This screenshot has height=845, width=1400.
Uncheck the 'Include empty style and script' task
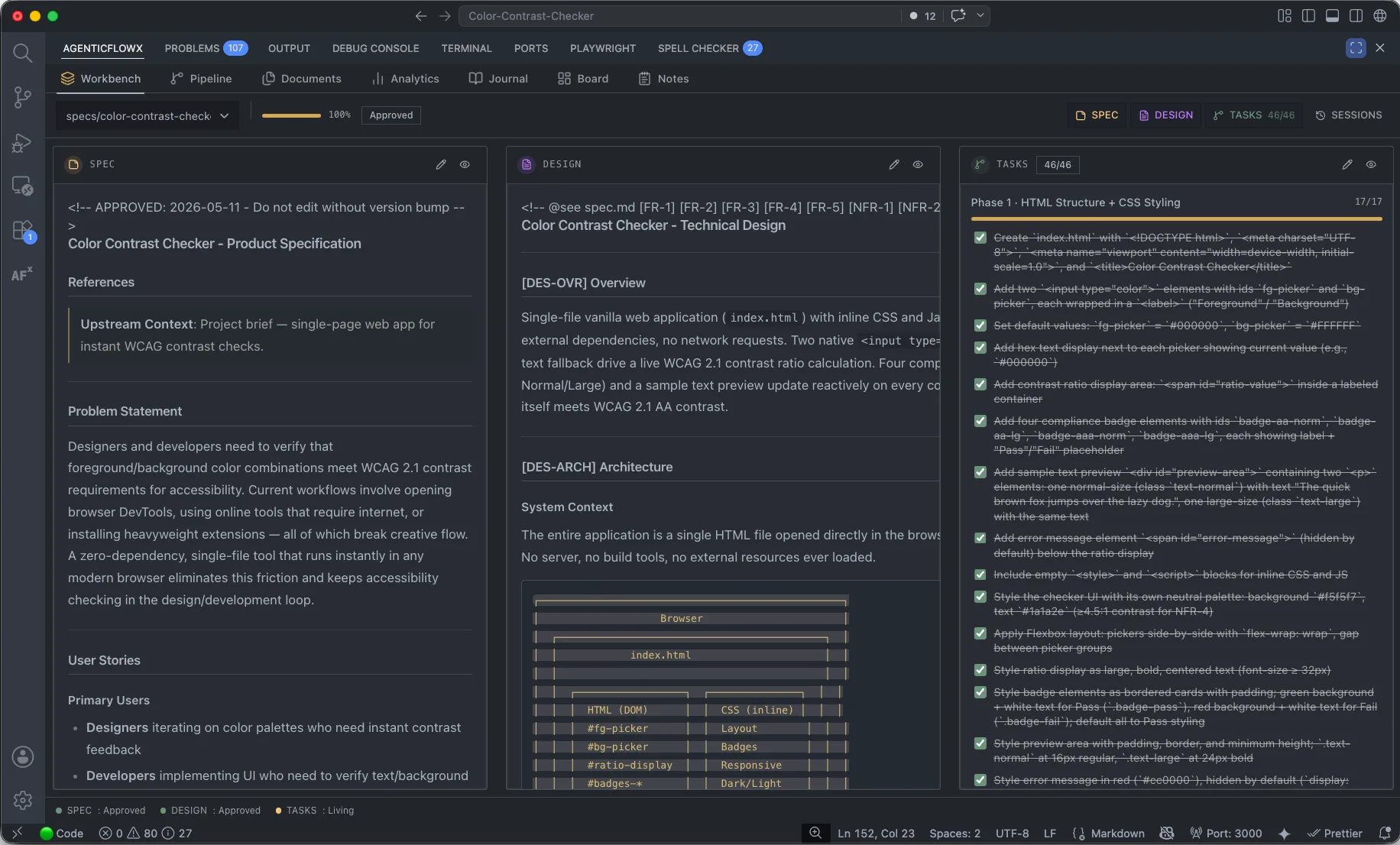point(980,575)
